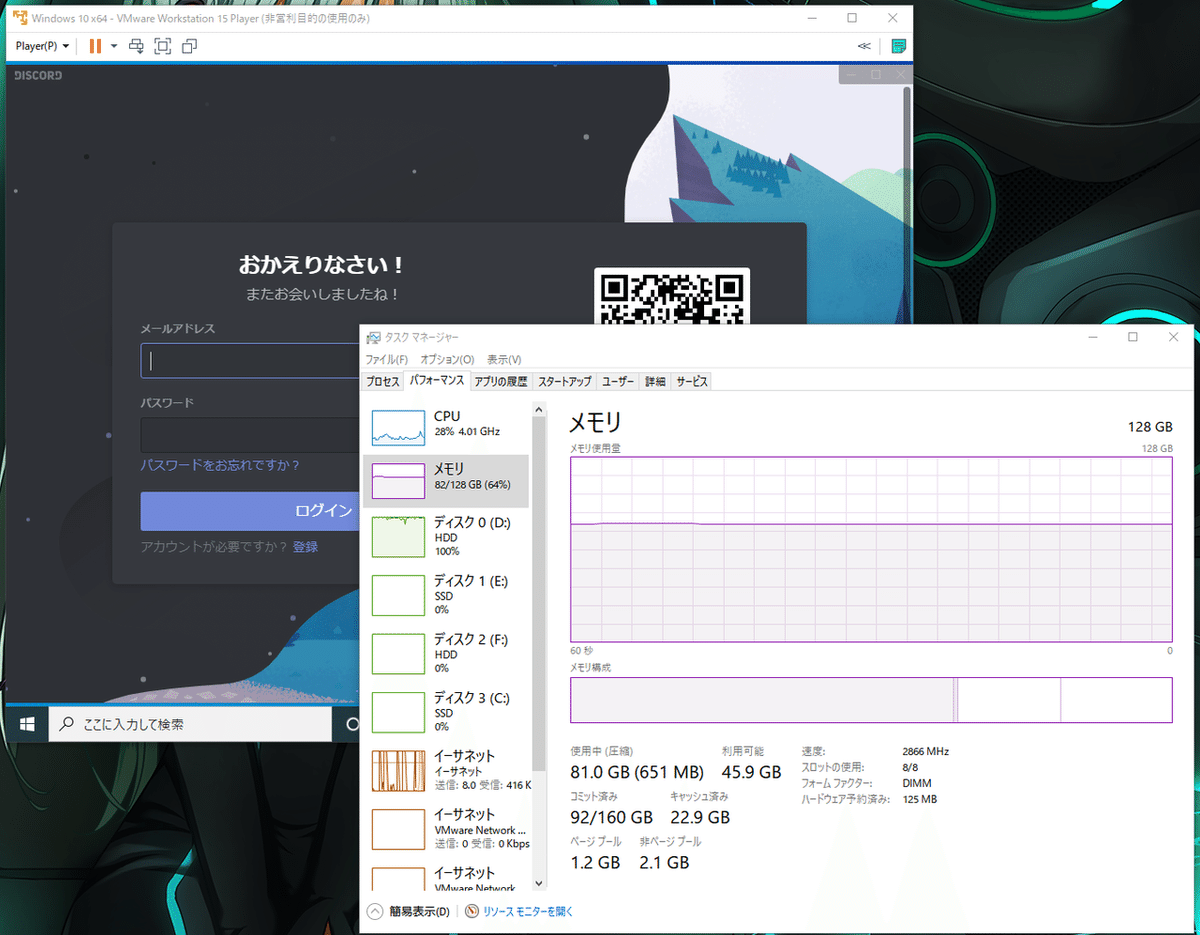Screen dimensions: 1200x935
Task: Select the パフォーマンス tab
Action: point(437,381)
